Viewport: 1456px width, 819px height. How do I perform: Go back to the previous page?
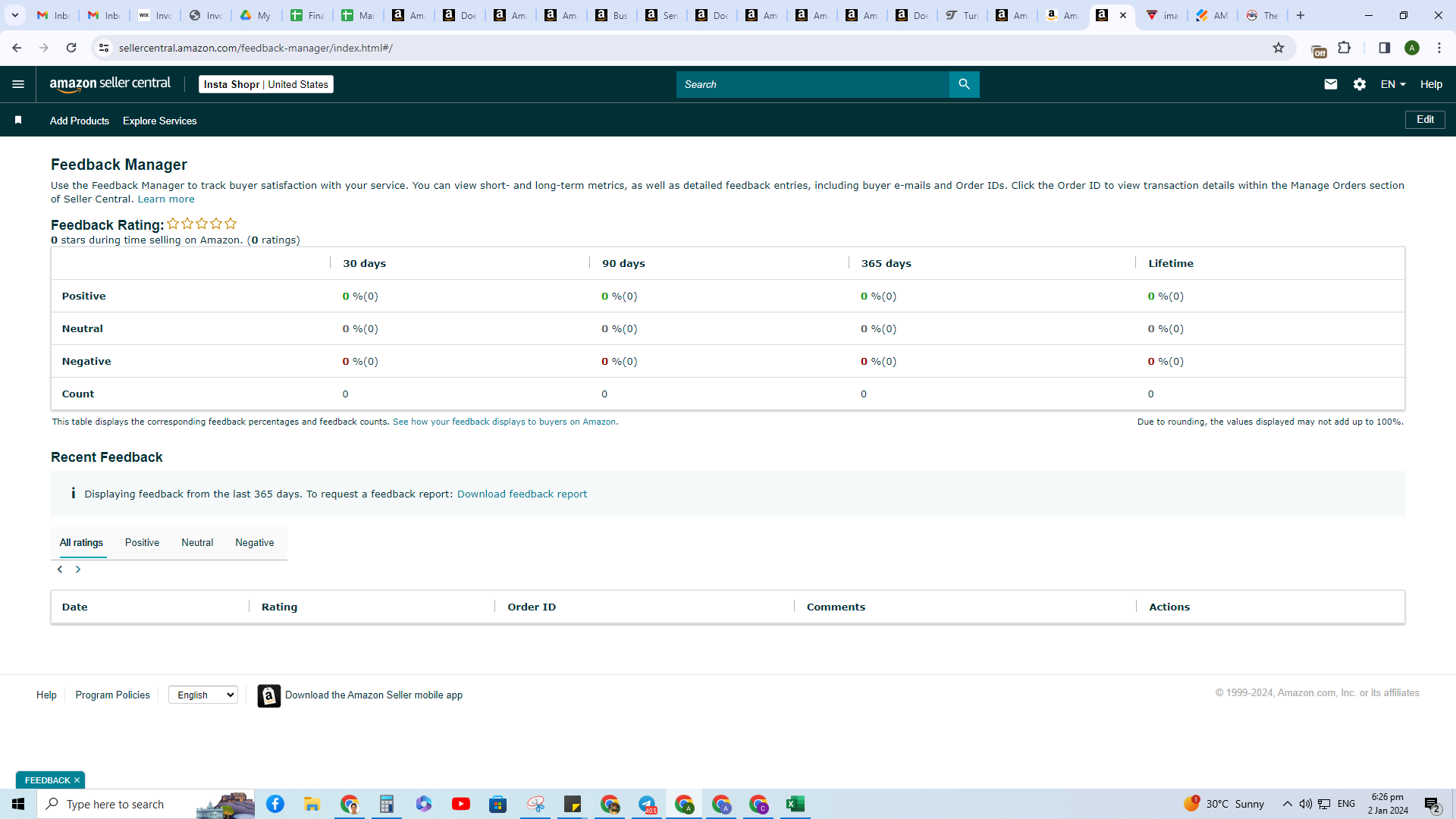click(17, 48)
